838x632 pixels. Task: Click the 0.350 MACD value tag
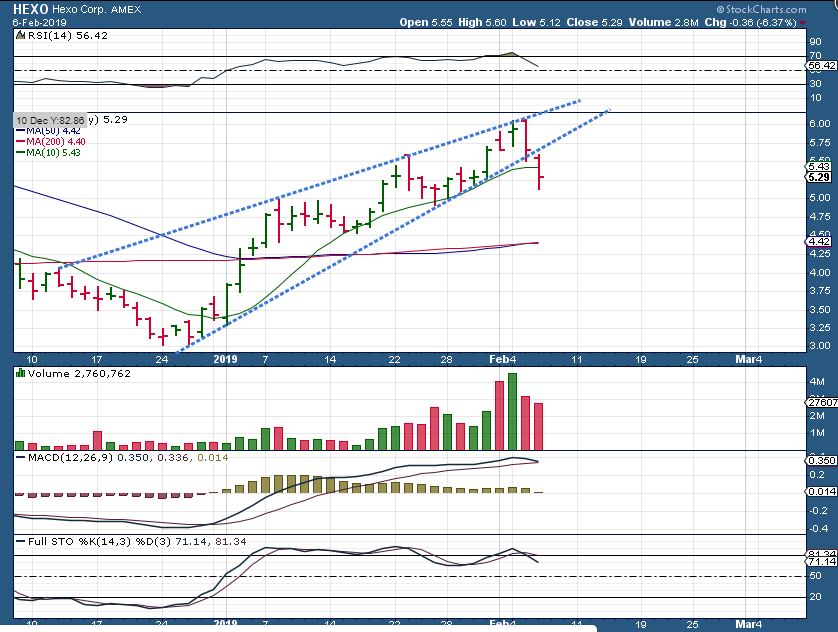[x=819, y=460]
